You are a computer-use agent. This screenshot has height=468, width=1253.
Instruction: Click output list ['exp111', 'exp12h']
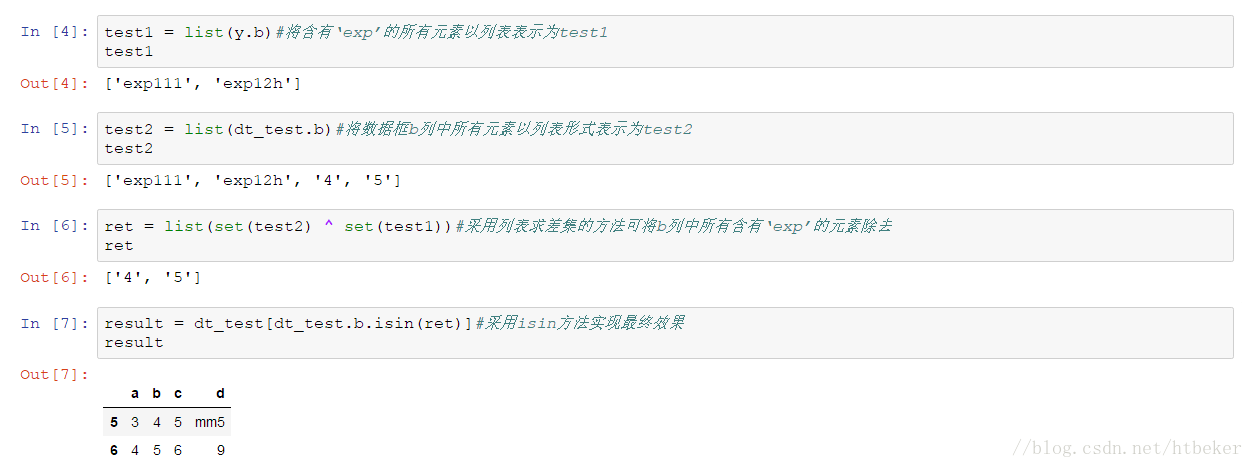pyautogui.click(x=203, y=83)
